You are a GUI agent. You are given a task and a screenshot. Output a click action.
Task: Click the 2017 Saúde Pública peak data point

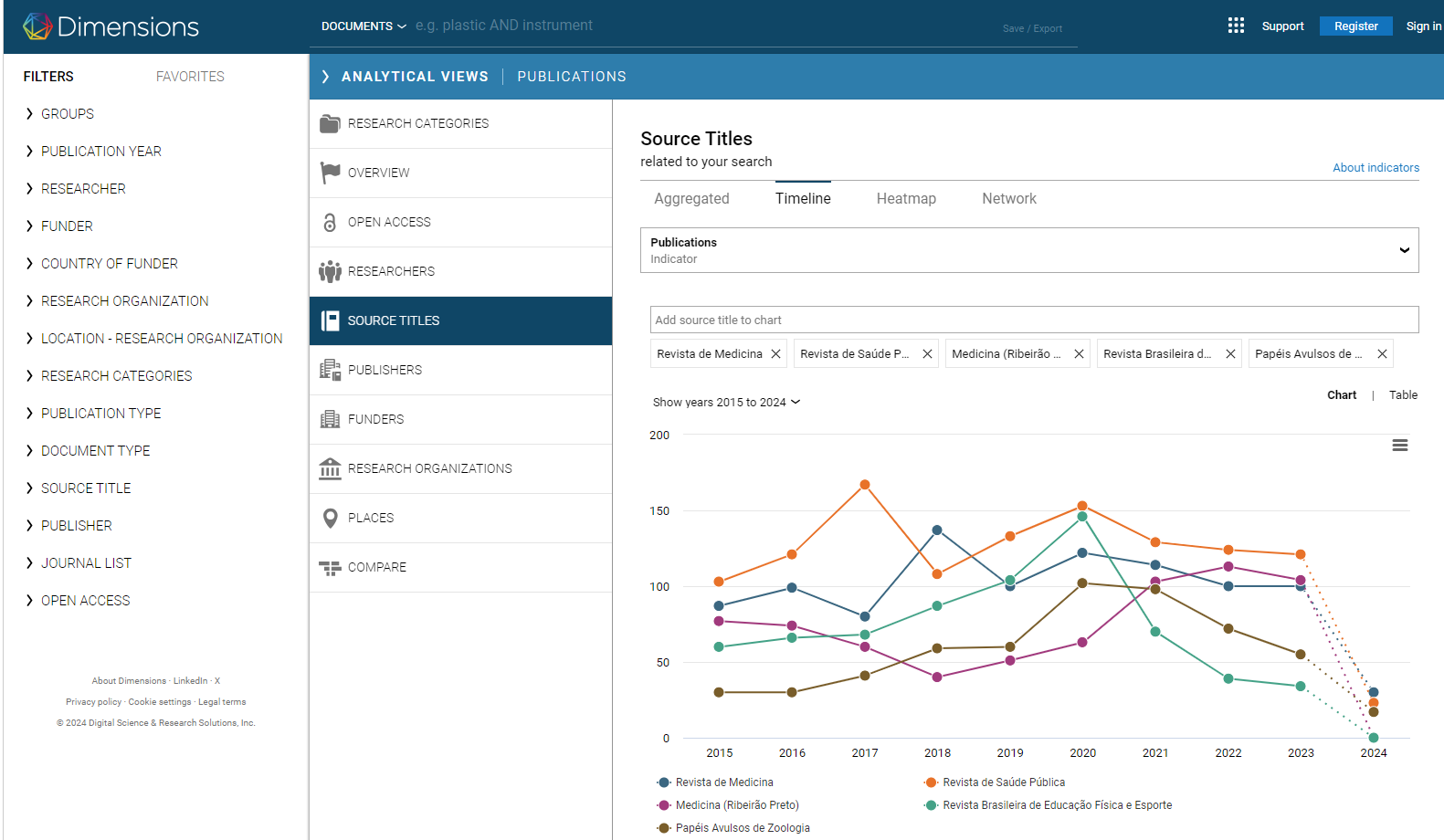click(x=864, y=485)
